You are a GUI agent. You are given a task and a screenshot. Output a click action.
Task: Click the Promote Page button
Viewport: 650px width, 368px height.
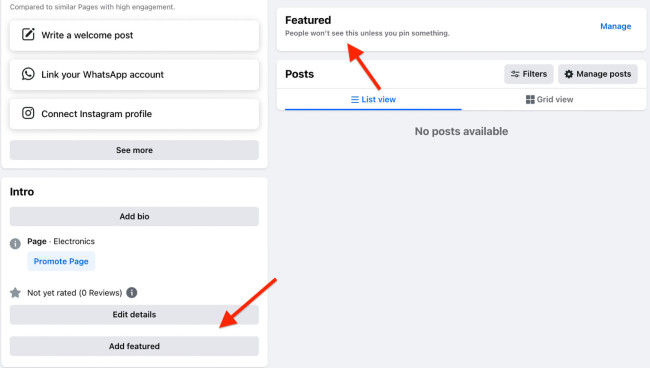61,261
